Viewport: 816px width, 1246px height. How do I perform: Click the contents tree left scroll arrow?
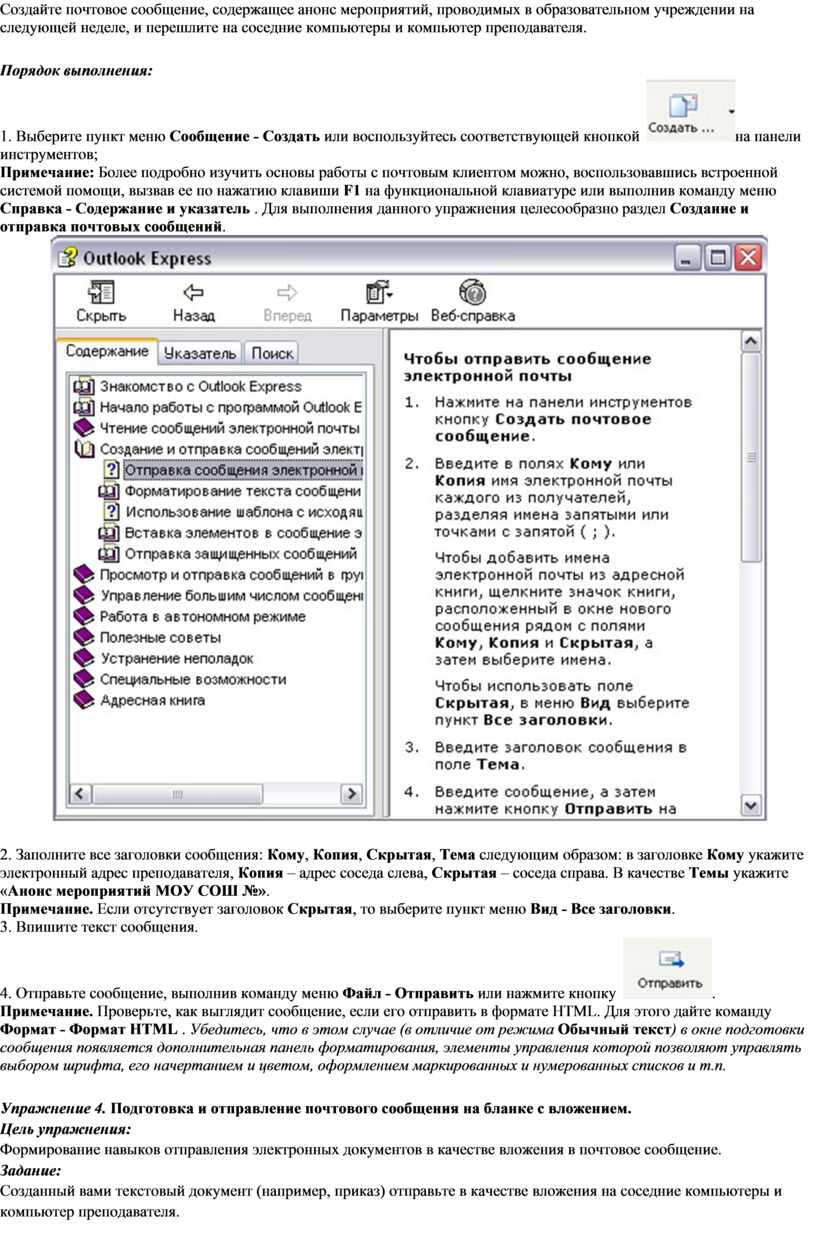click(80, 794)
